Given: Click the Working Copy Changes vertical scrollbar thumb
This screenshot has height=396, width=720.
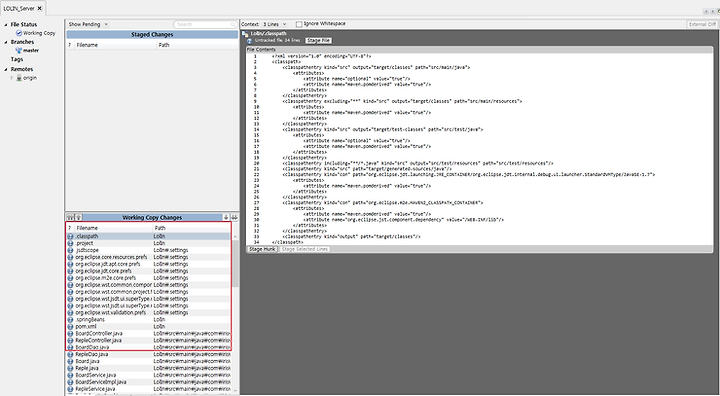Looking at the screenshot, I should click(236, 263).
